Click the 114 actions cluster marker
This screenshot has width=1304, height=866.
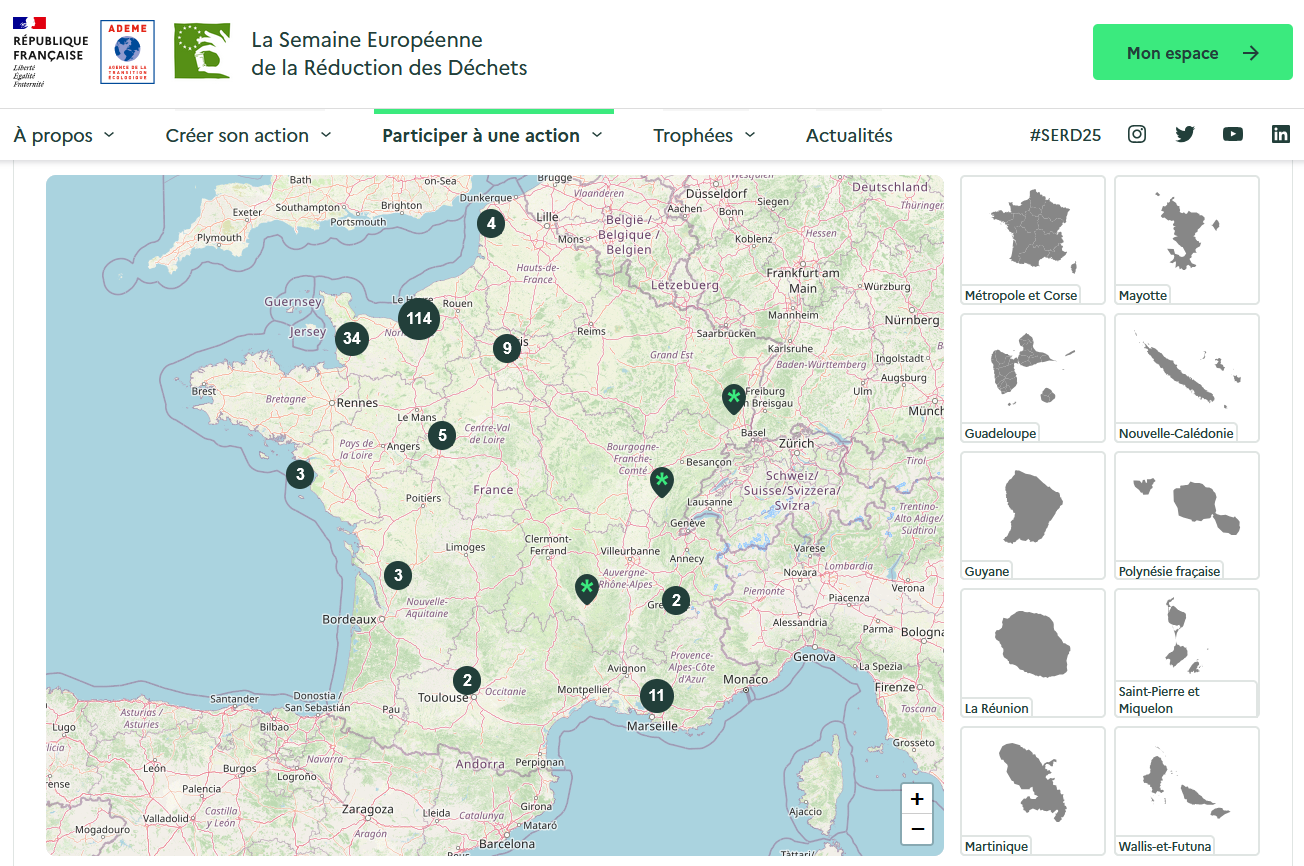(x=418, y=318)
